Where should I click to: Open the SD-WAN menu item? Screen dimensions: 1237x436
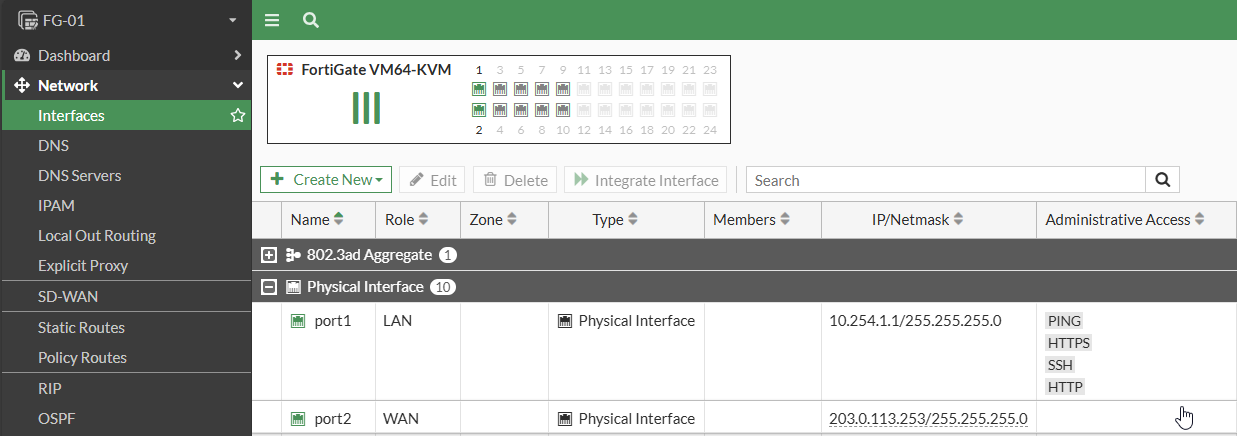pyautogui.click(x=126, y=297)
